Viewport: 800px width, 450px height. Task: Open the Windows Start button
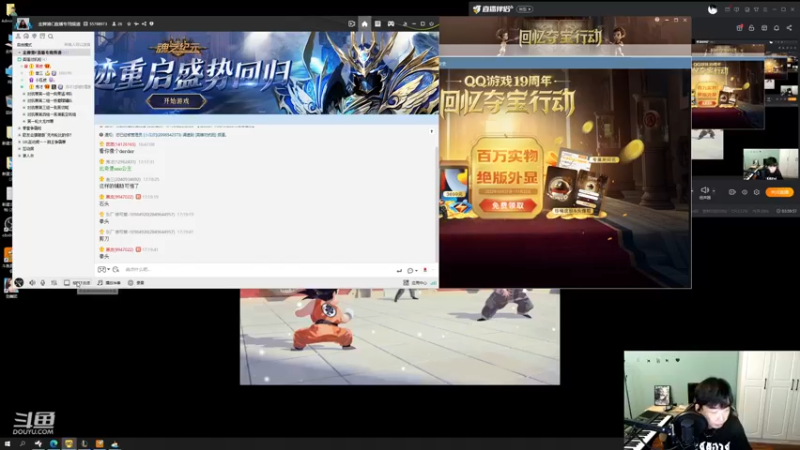7,444
